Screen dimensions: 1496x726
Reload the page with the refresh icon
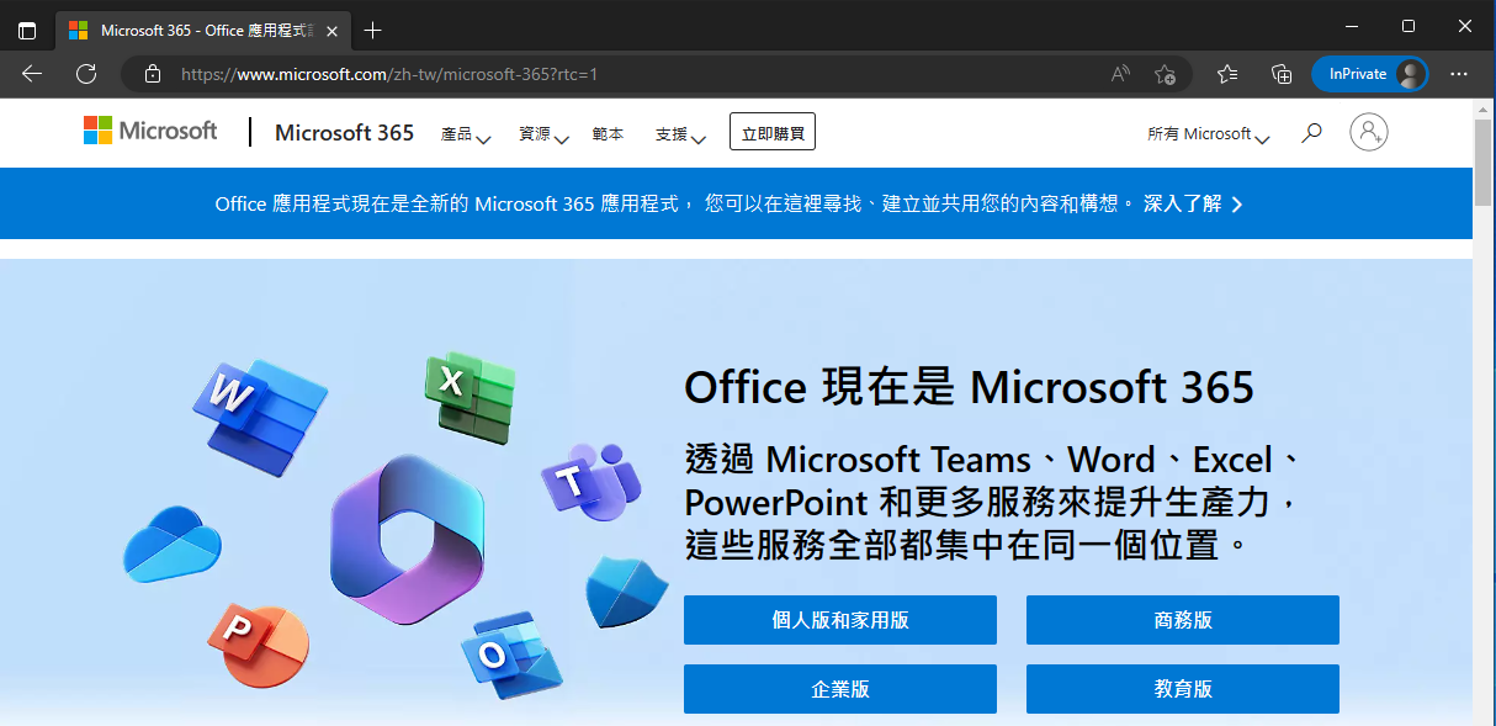(86, 74)
